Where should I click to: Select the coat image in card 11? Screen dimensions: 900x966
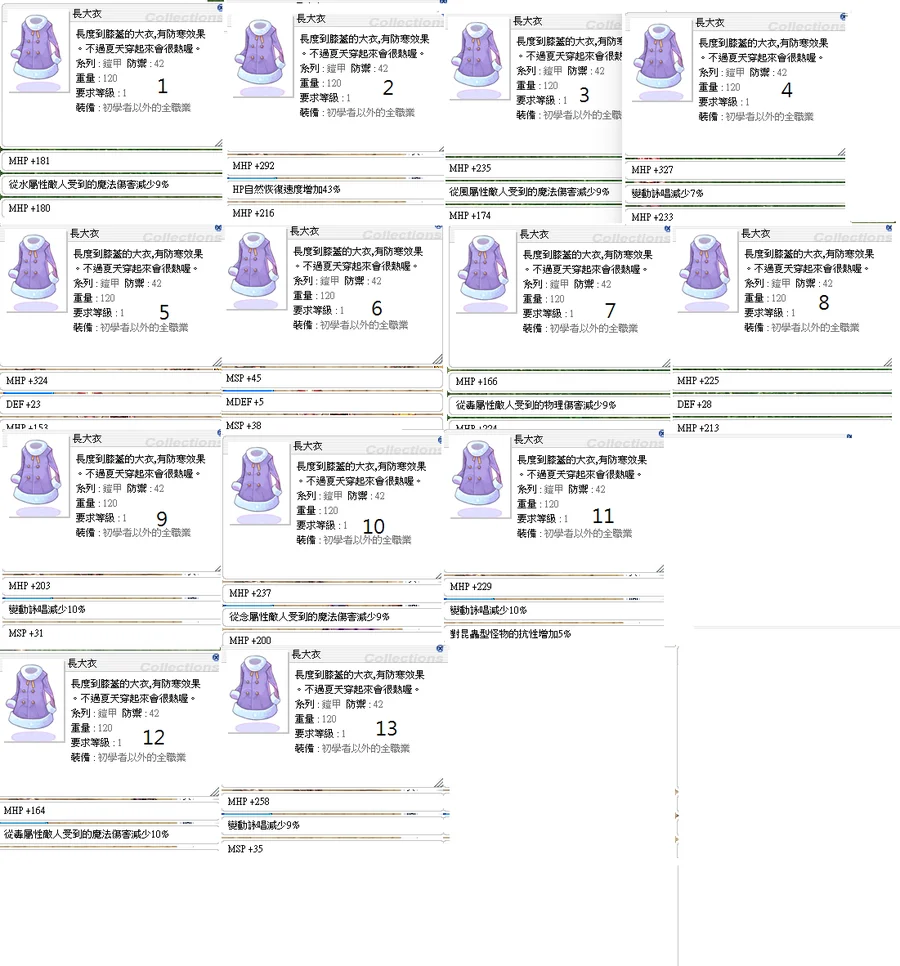[478, 474]
